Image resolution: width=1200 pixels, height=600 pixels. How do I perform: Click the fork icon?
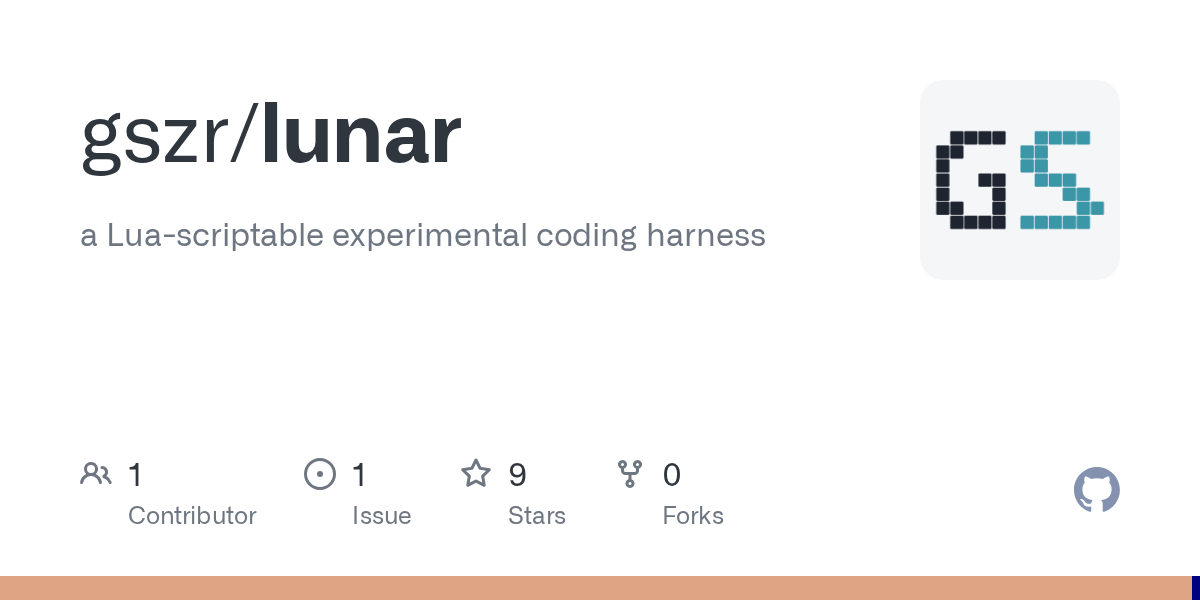pos(630,474)
